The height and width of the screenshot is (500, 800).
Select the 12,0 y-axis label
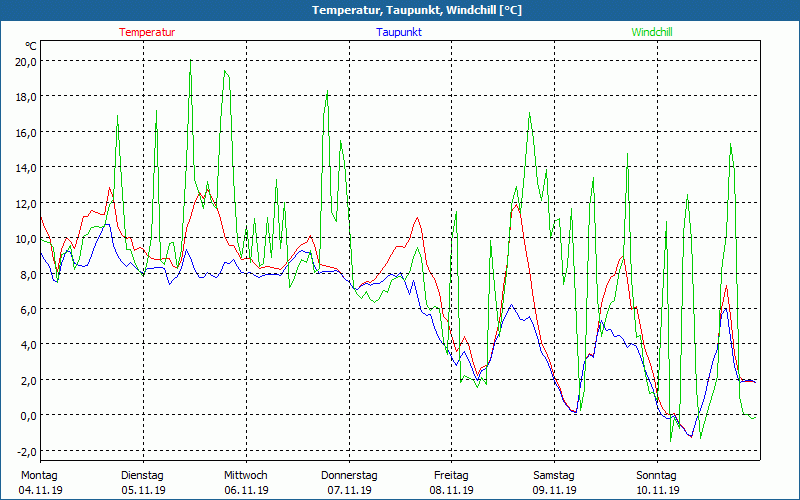coord(26,203)
